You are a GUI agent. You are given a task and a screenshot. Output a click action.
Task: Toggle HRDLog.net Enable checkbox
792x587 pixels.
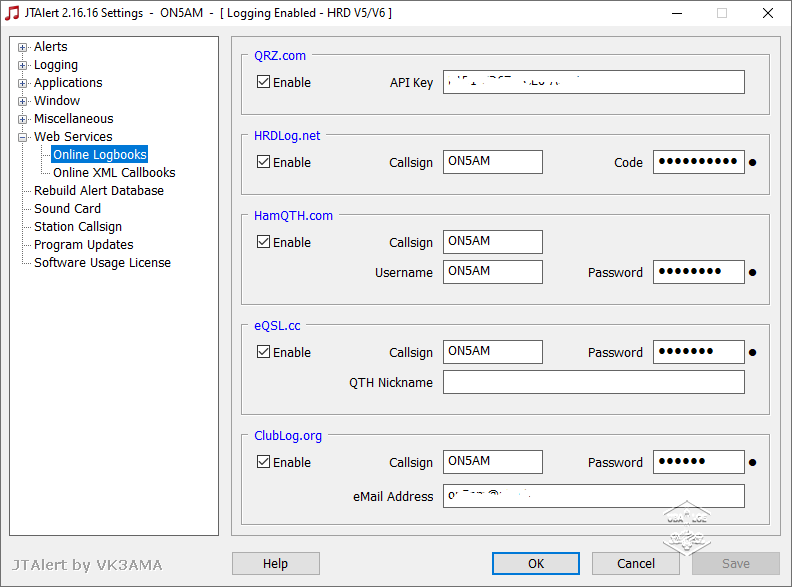coord(263,162)
